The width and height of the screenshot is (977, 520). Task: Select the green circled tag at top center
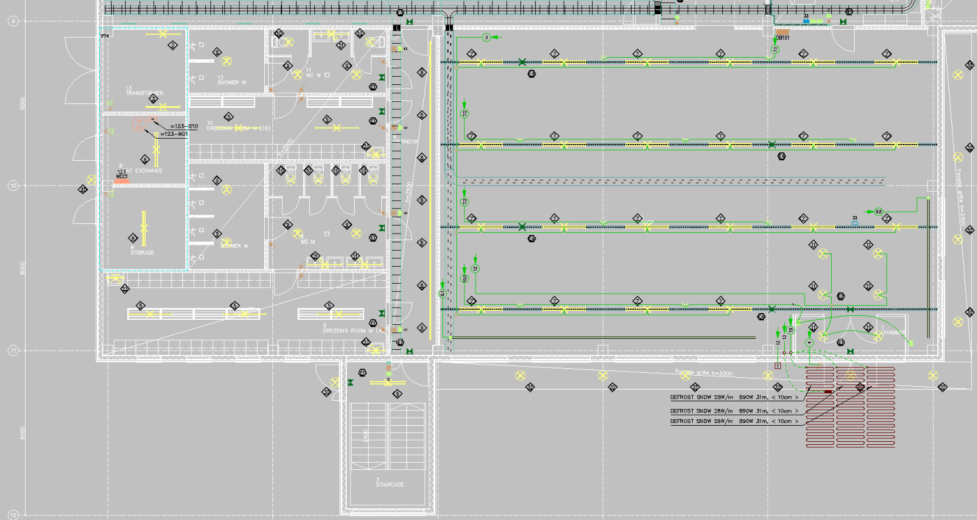[x=487, y=36]
